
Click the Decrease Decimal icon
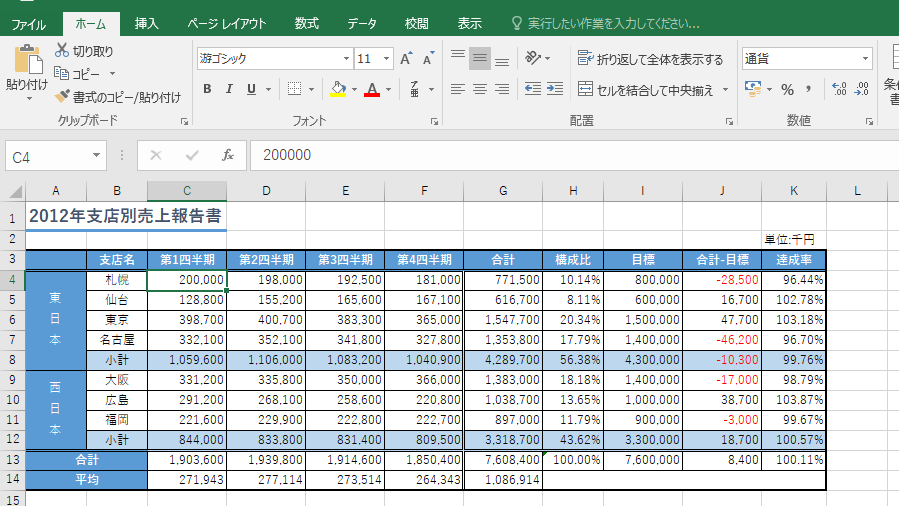pos(862,89)
